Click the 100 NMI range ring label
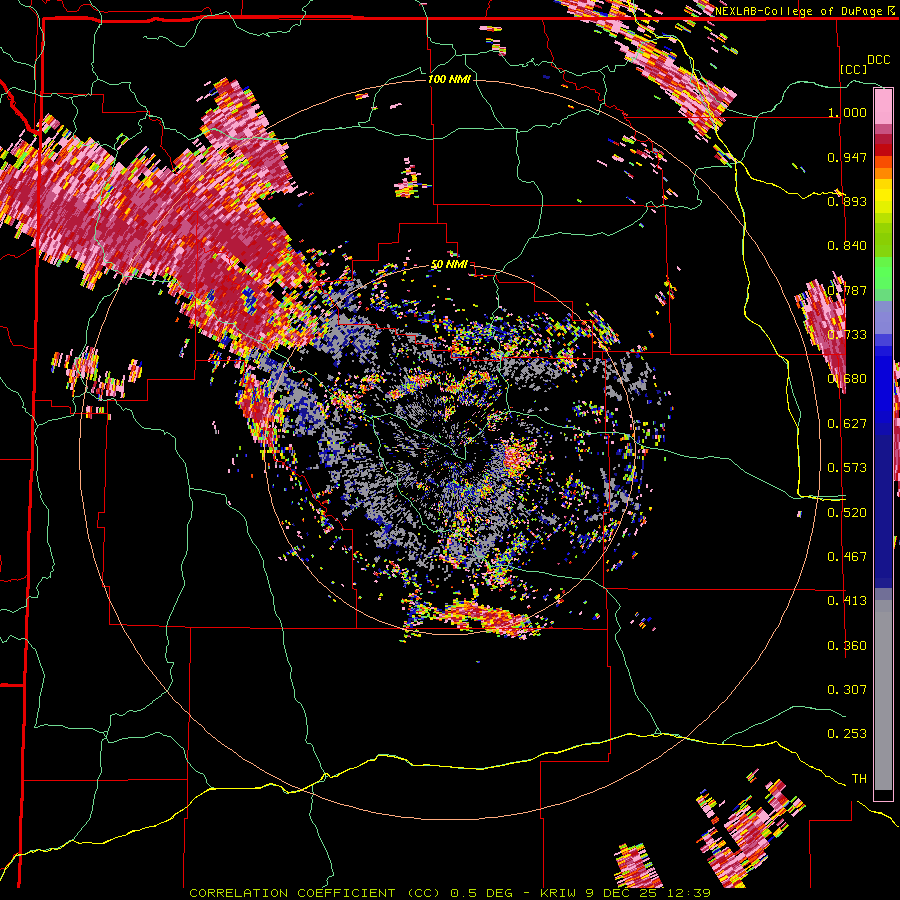This screenshot has width=900, height=900. coord(449,79)
